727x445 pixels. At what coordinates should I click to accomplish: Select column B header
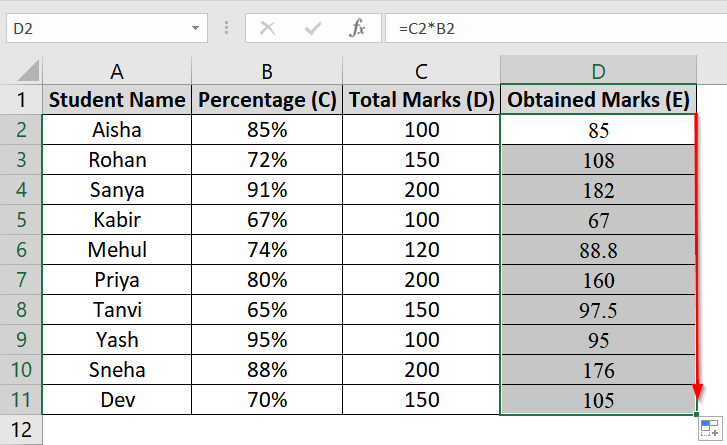[x=267, y=71]
